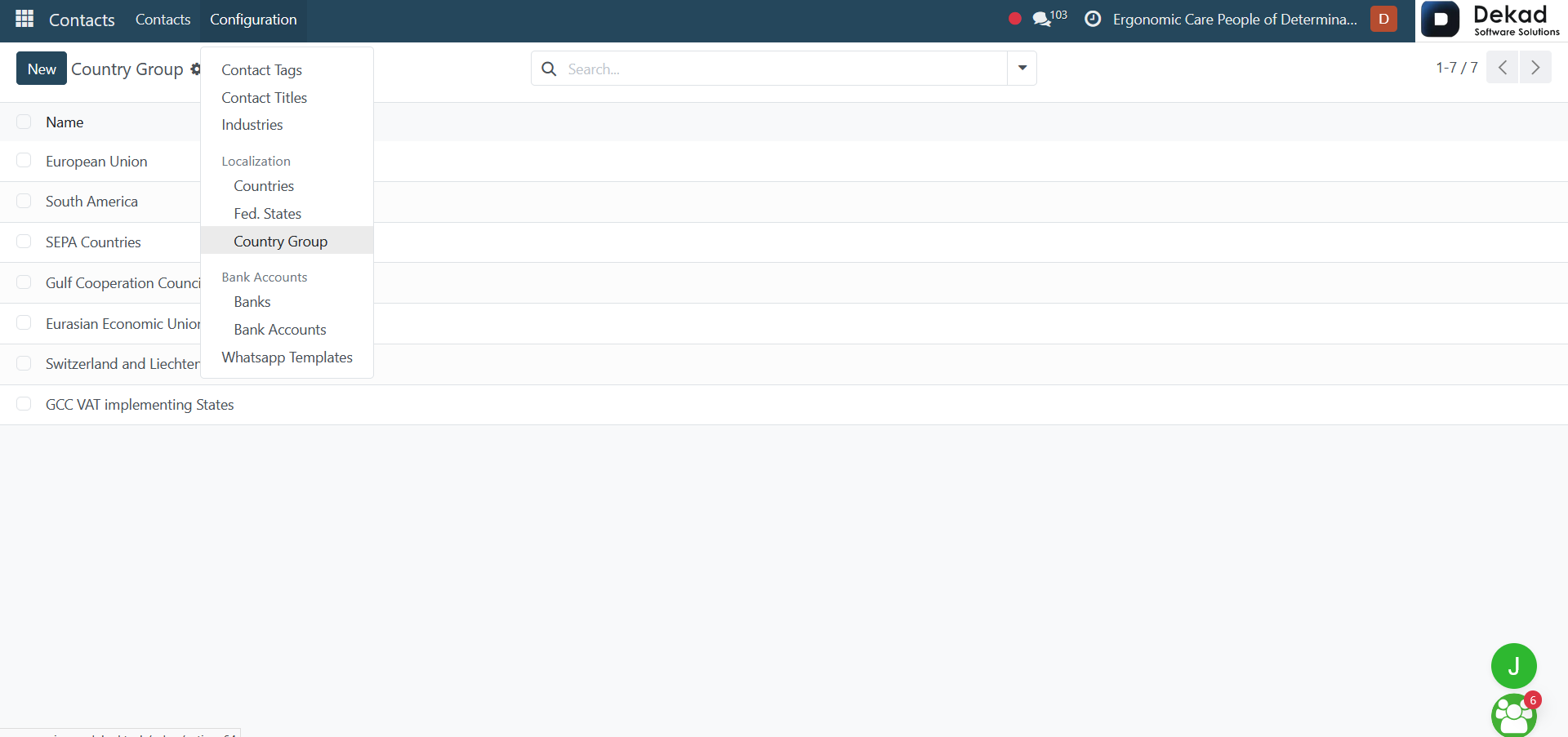The width and height of the screenshot is (1568, 737).
Task: Open the SEPA Countries record
Action: pyautogui.click(x=93, y=242)
